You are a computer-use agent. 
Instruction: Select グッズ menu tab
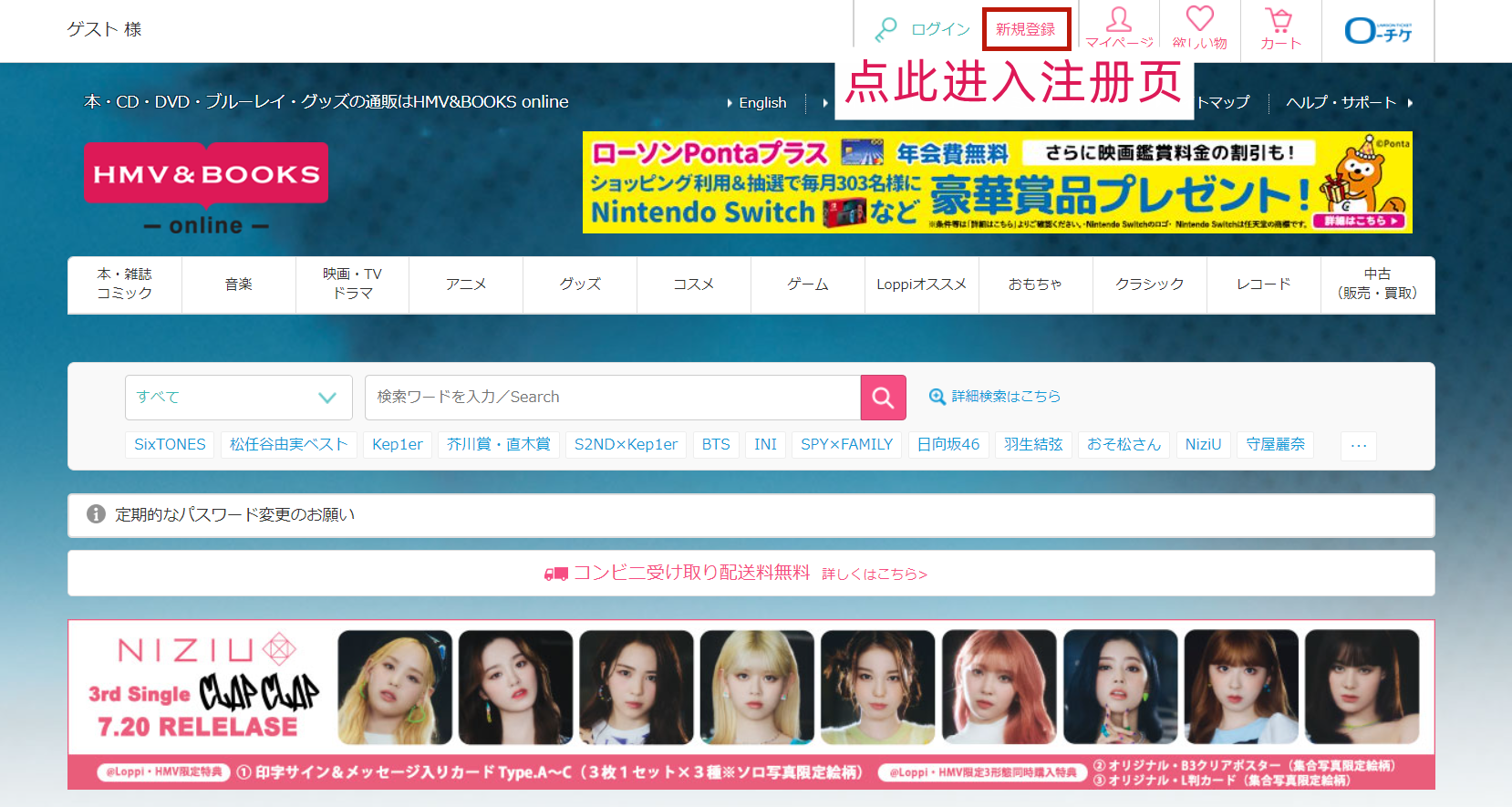(580, 285)
